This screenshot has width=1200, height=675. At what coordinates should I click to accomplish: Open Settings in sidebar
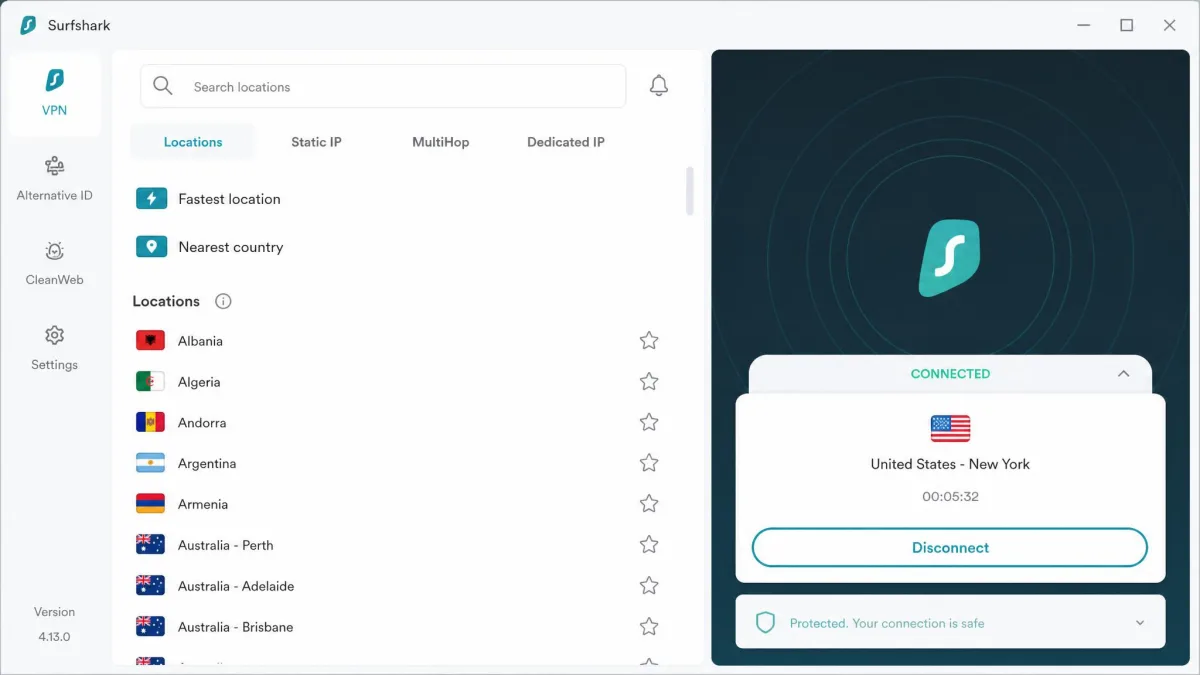(x=54, y=348)
